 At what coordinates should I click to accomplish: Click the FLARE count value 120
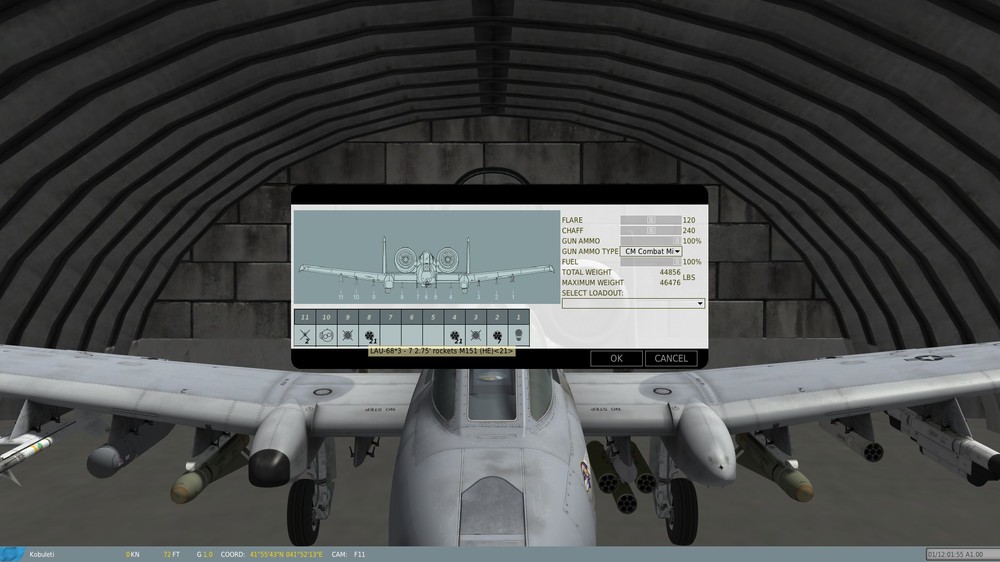[x=689, y=220]
